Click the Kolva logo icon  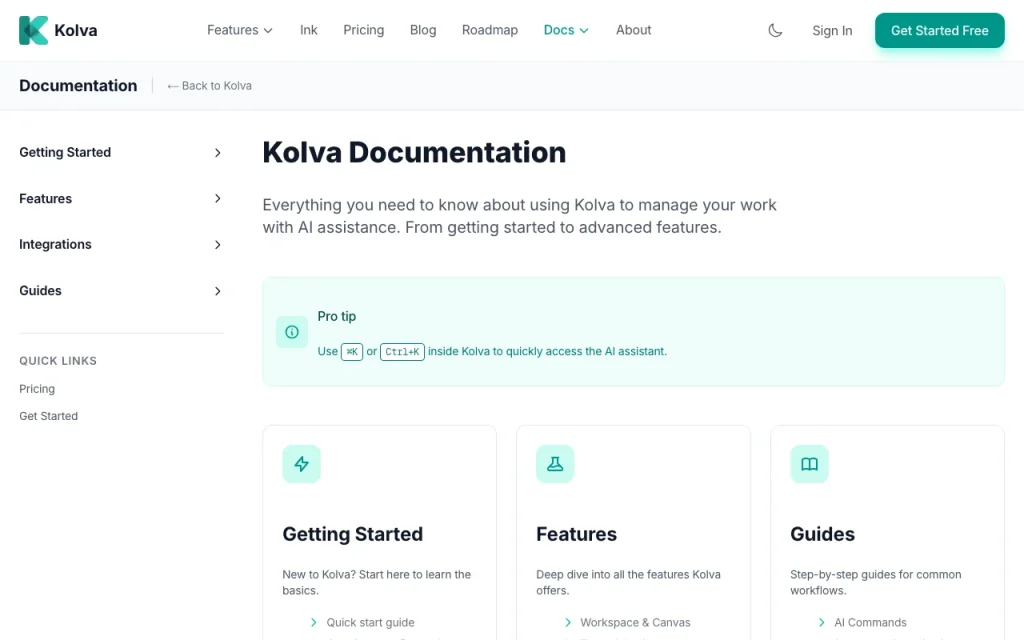pyautogui.click(x=33, y=30)
